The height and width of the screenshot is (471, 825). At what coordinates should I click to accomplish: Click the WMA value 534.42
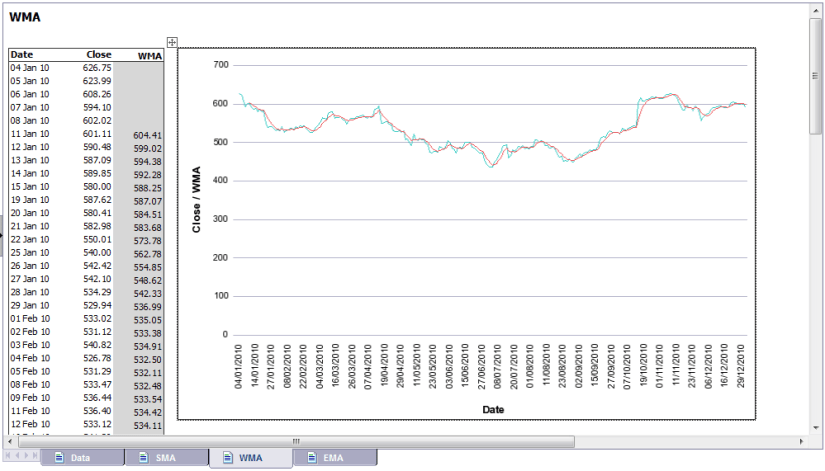click(x=147, y=413)
